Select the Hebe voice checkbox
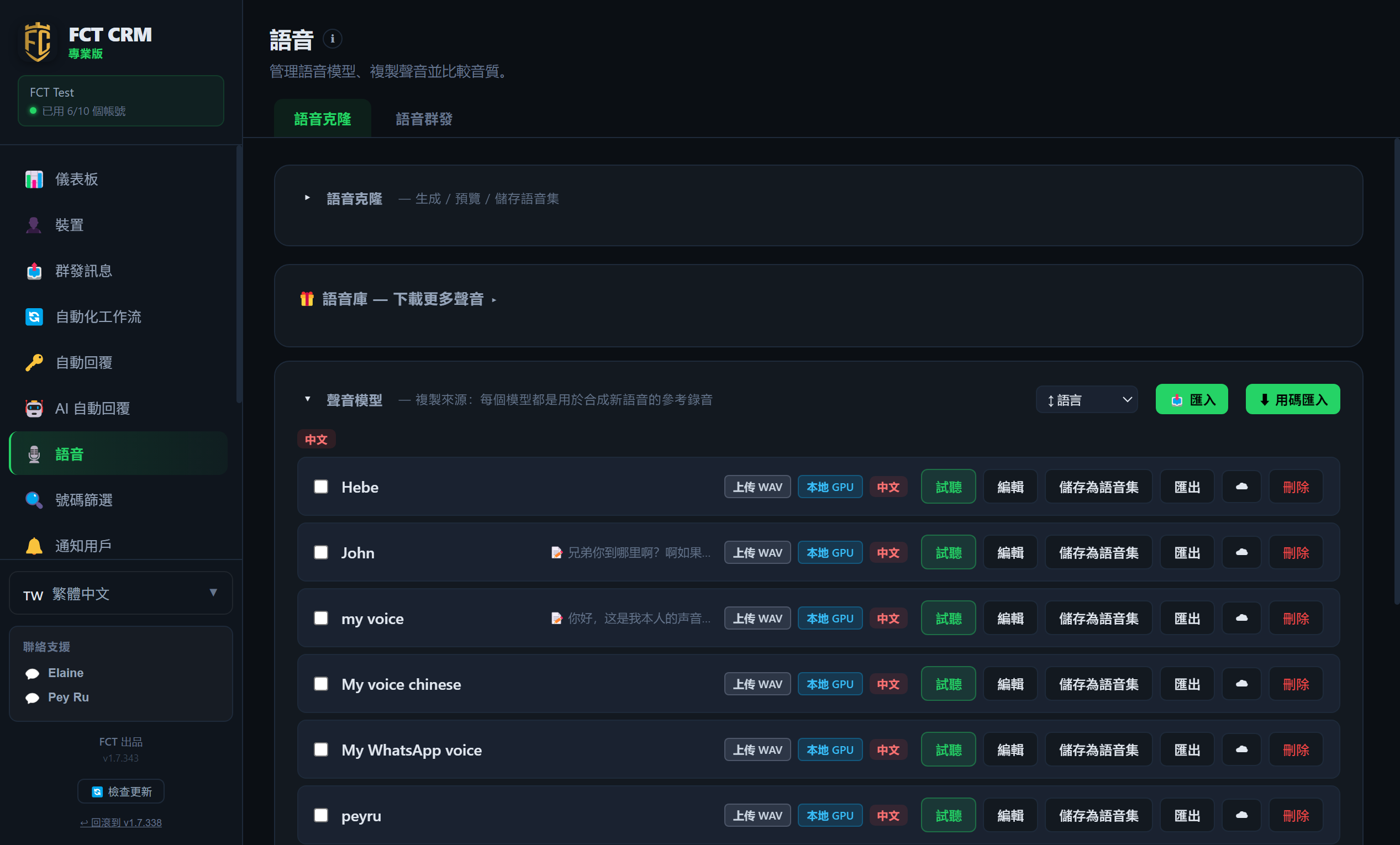The width and height of the screenshot is (1400, 845). click(x=321, y=487)
